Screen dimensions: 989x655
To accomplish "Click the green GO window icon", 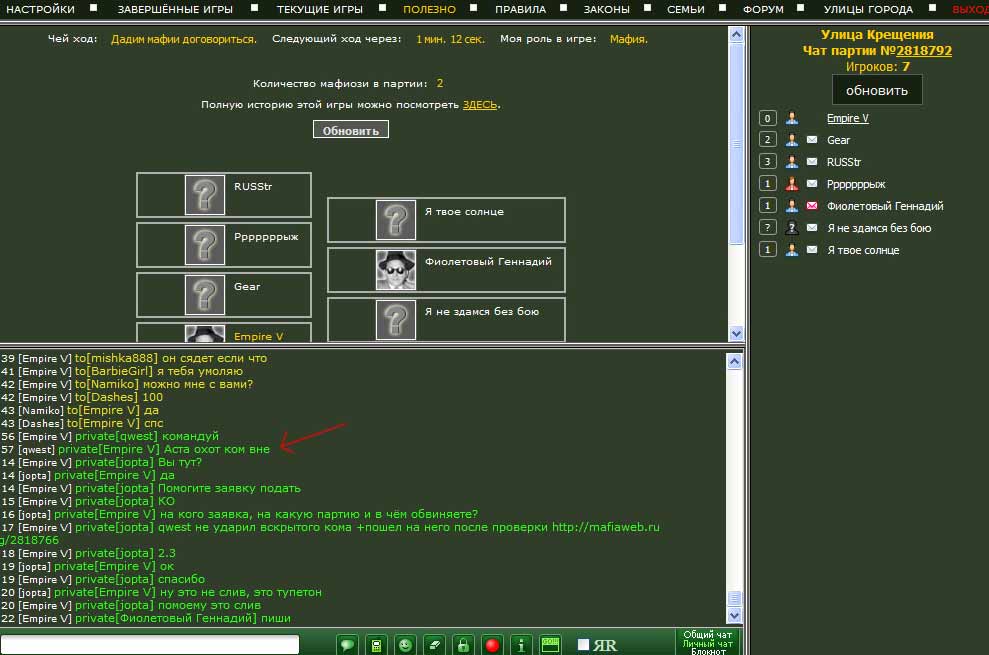I will [x=550, y=645].
